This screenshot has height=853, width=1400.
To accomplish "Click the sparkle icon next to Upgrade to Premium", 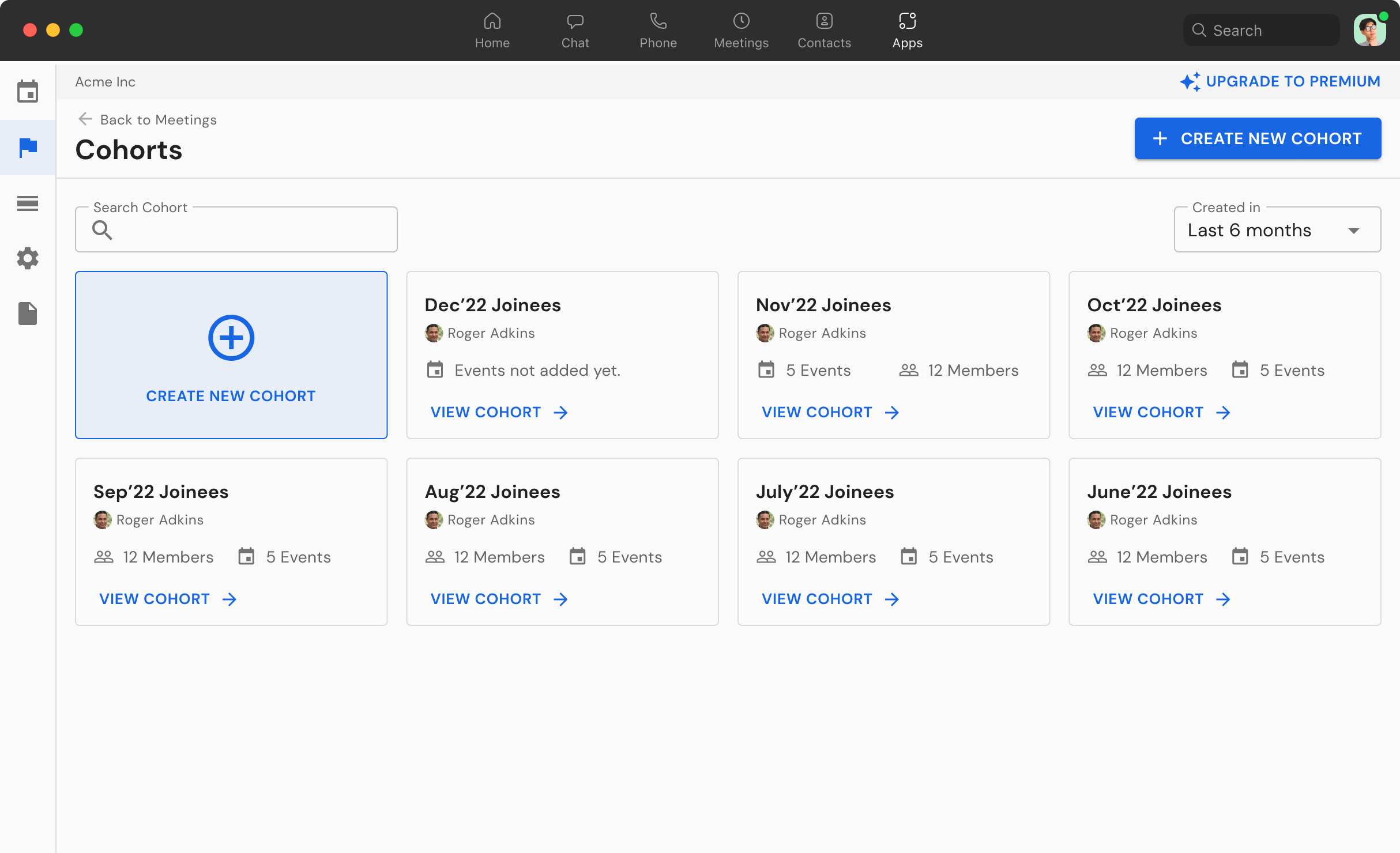I will point(1190,81).
